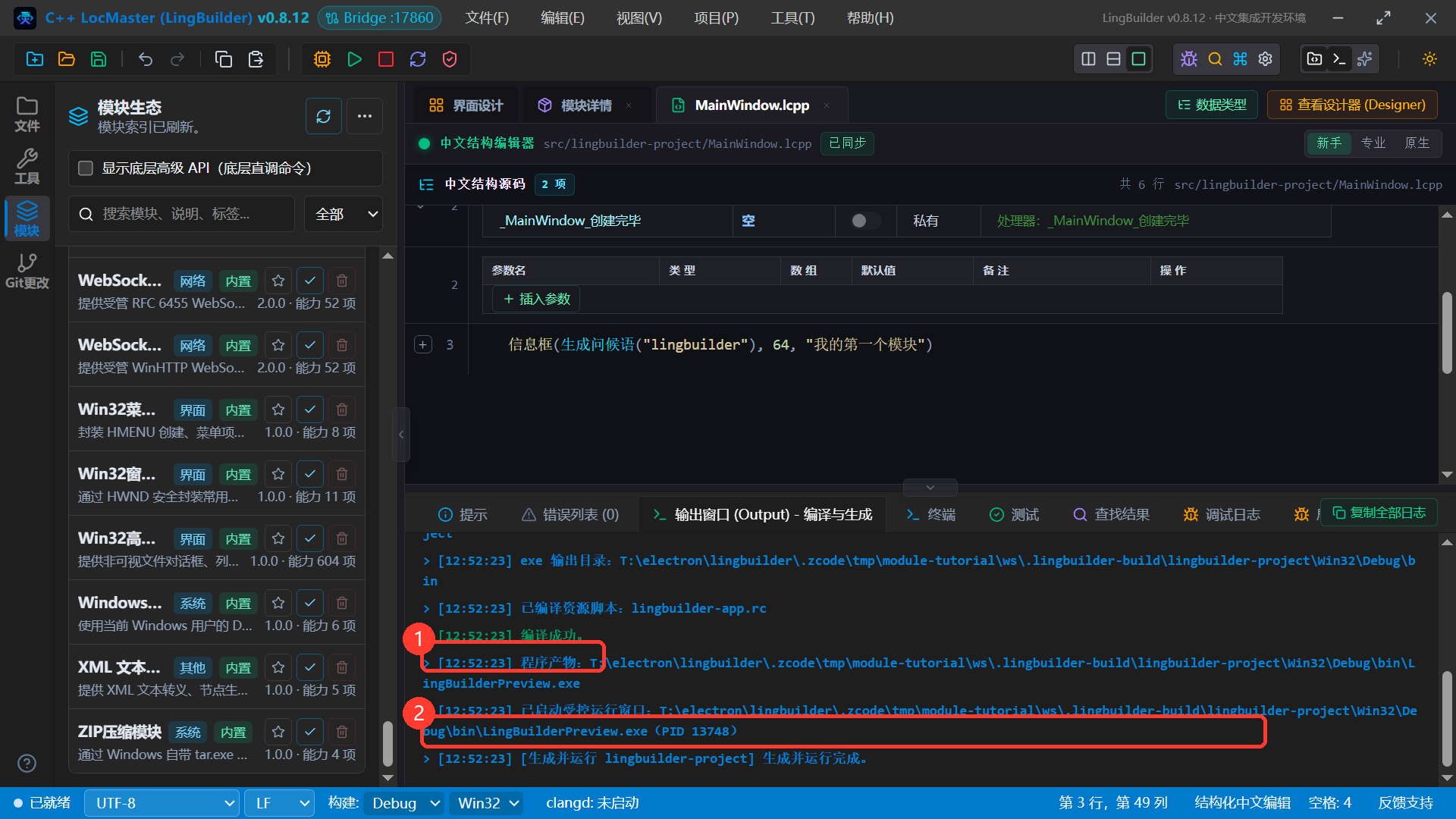Open the Win32 platform dropdown

[487, 803]
